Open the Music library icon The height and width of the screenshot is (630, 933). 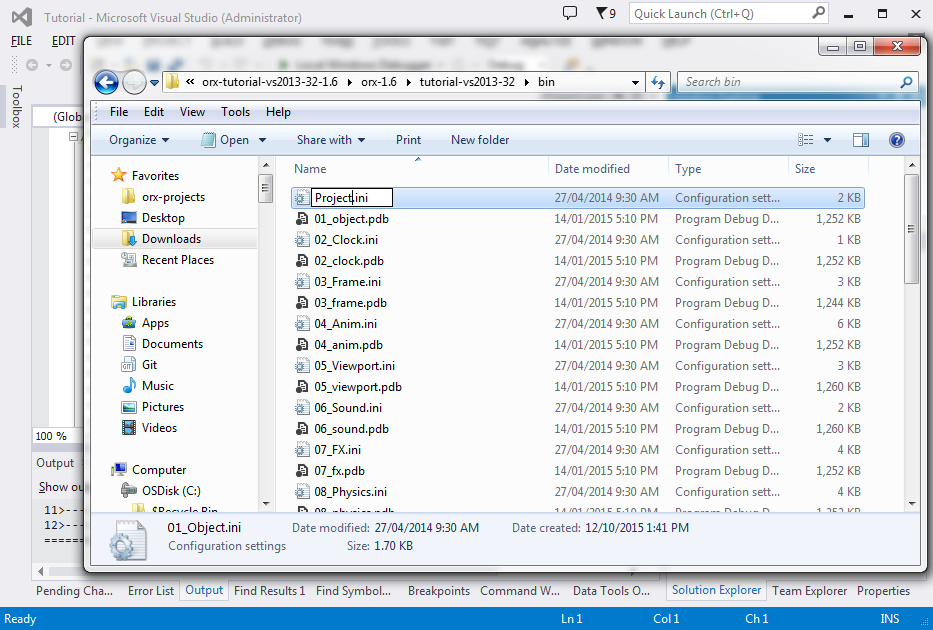pos(129,385)
